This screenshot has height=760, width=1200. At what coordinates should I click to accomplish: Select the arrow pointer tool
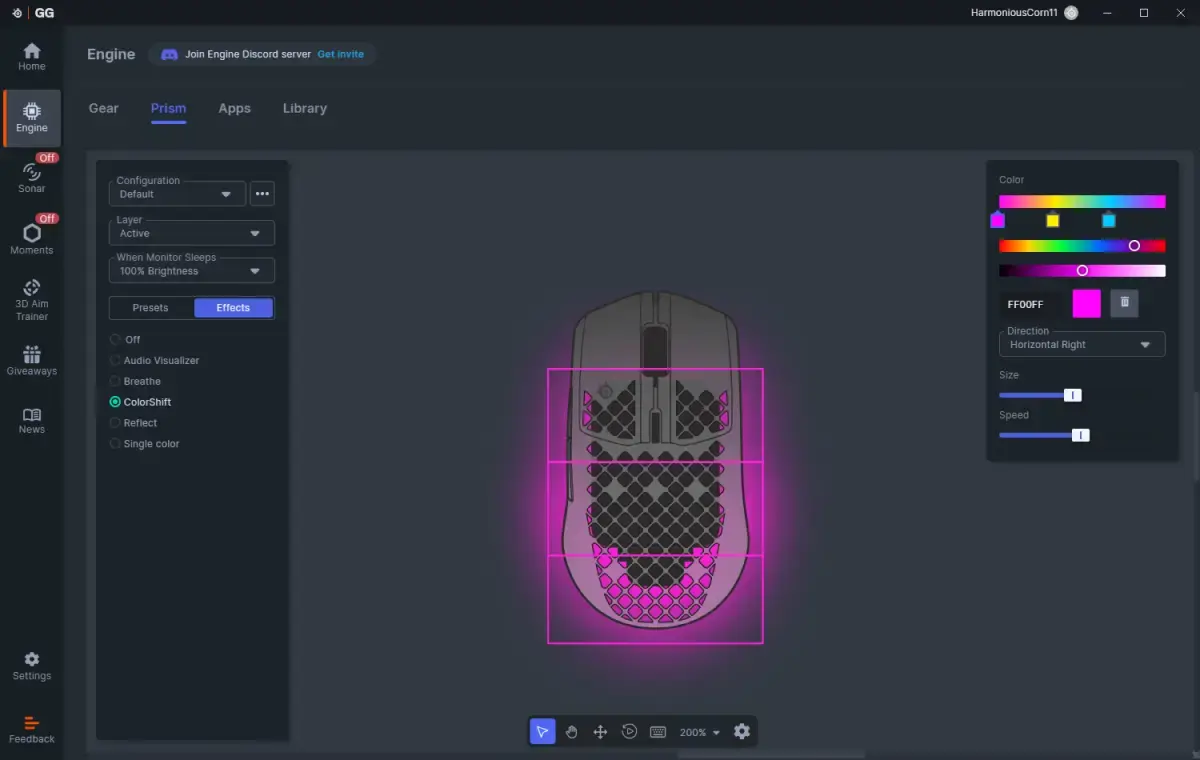541,732
